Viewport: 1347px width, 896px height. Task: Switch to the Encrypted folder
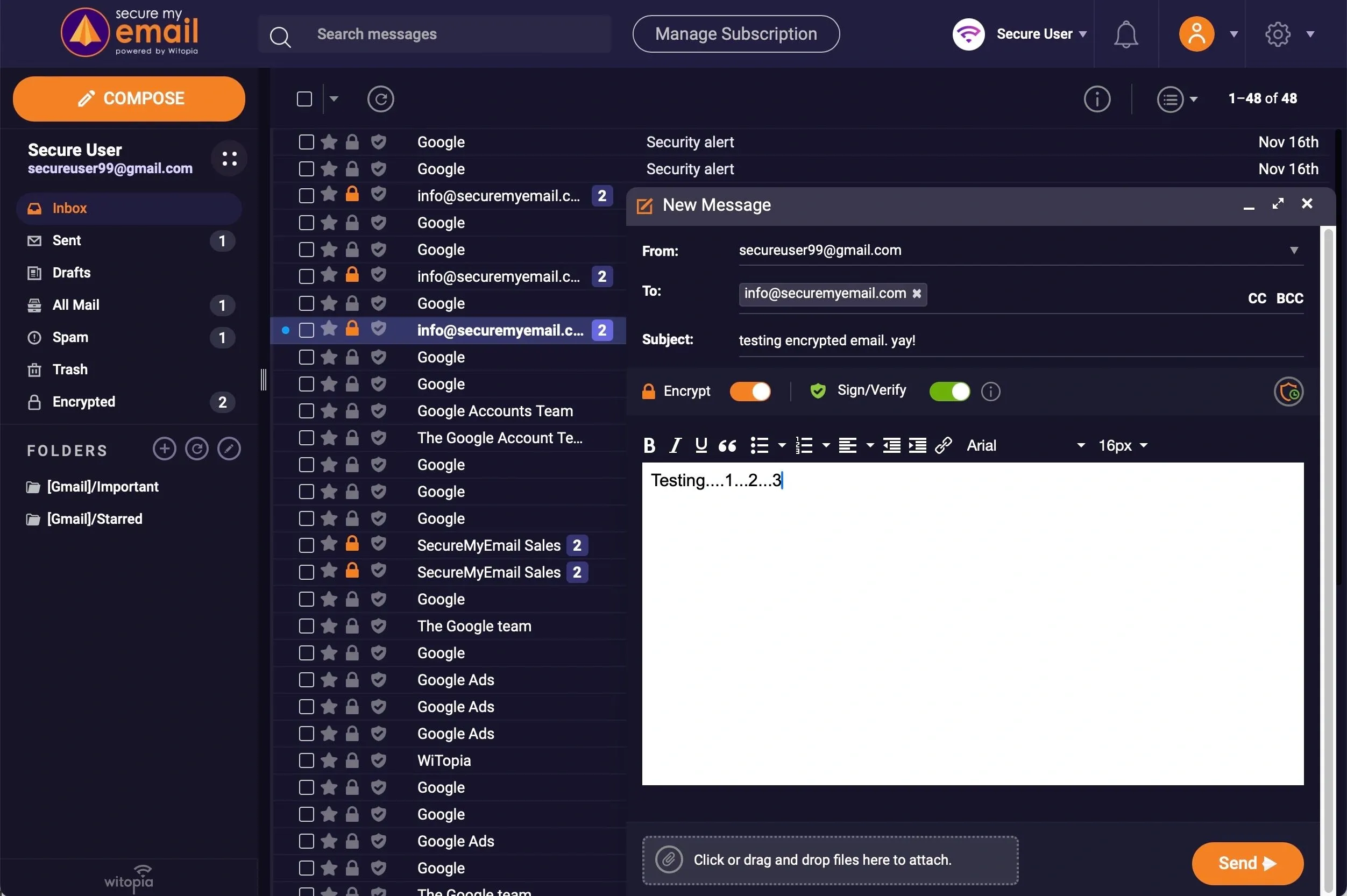pos(84,401)
